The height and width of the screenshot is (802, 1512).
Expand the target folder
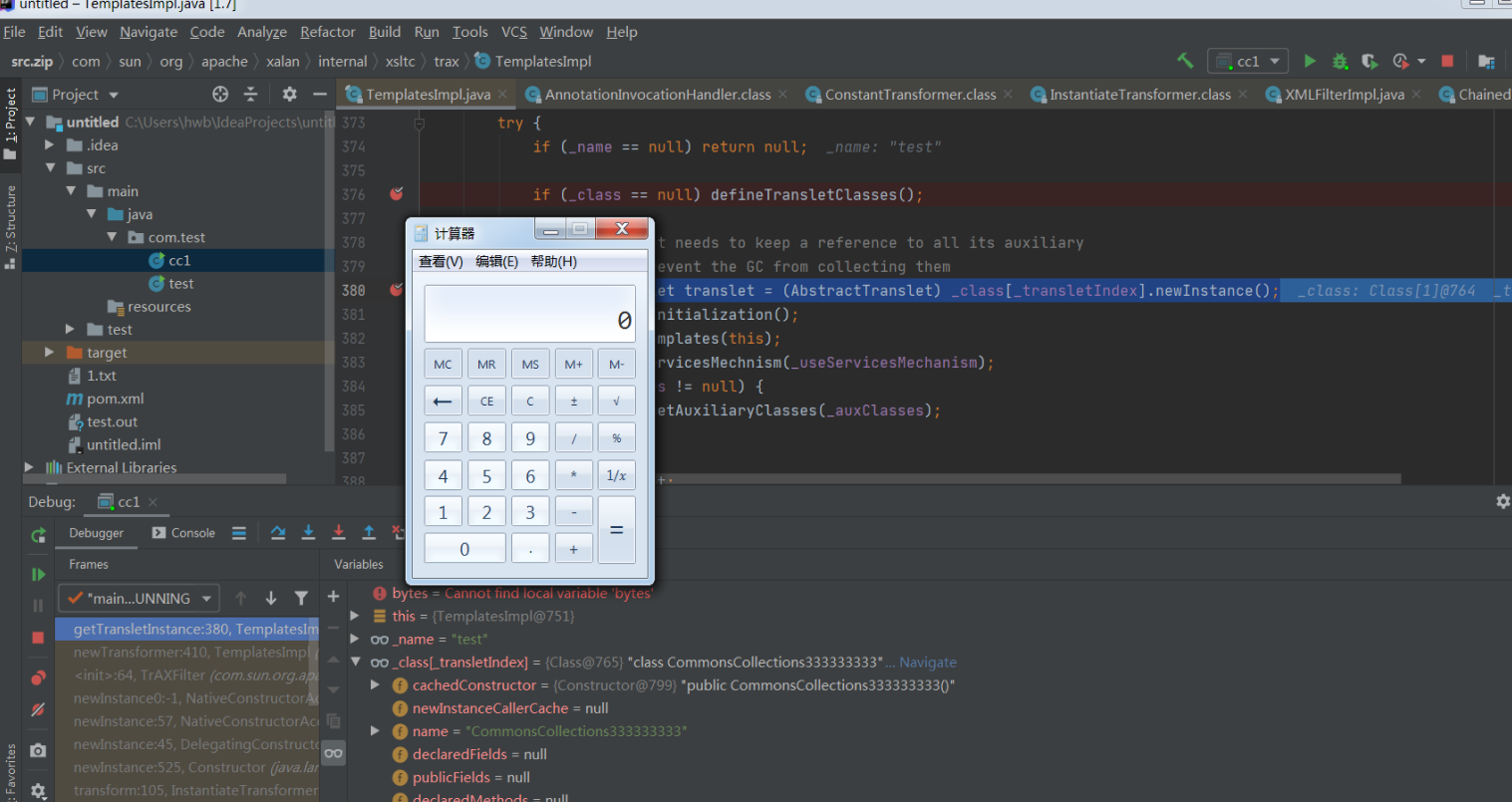click(x=50, y=352)
